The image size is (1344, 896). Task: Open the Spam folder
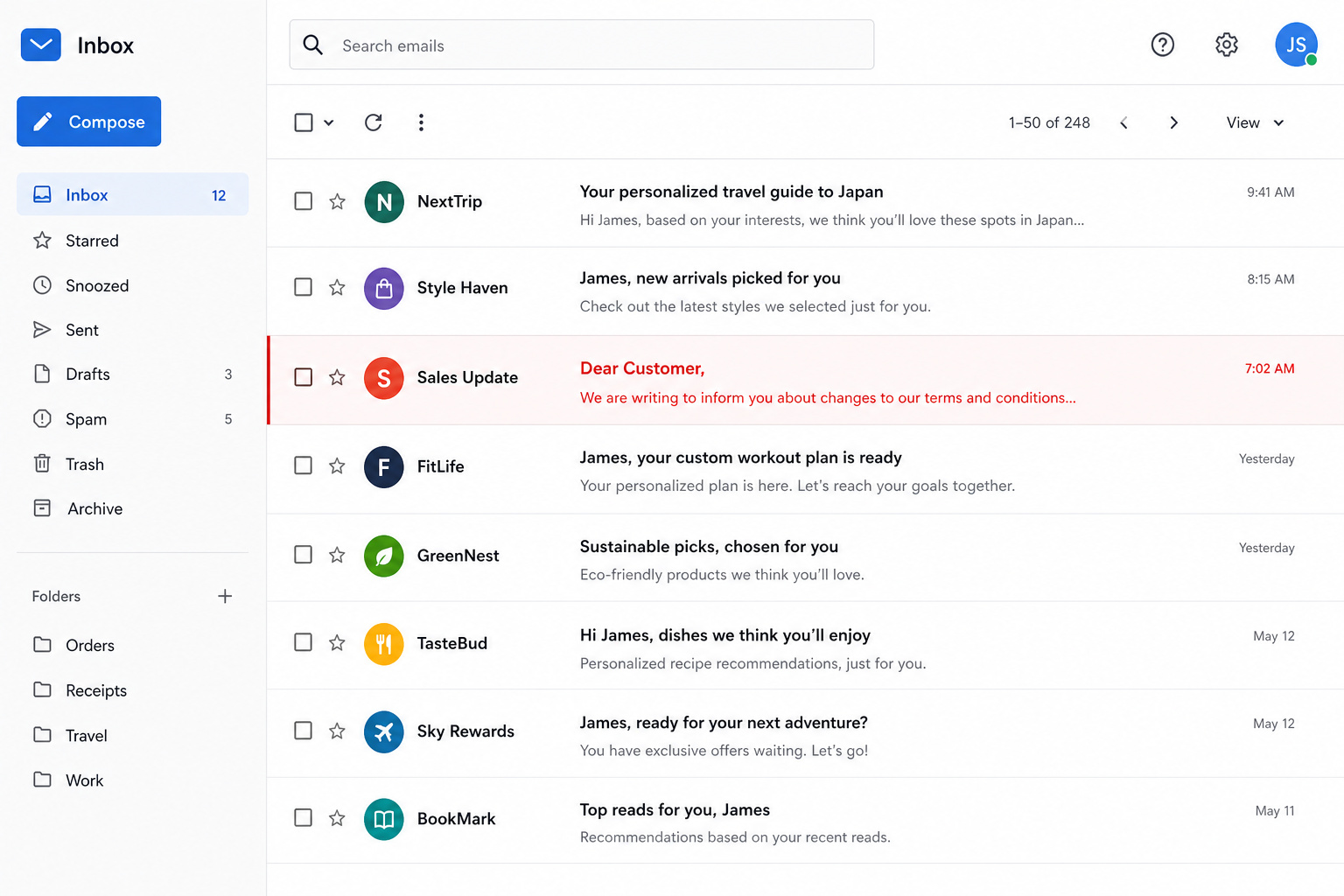point(132,419)
